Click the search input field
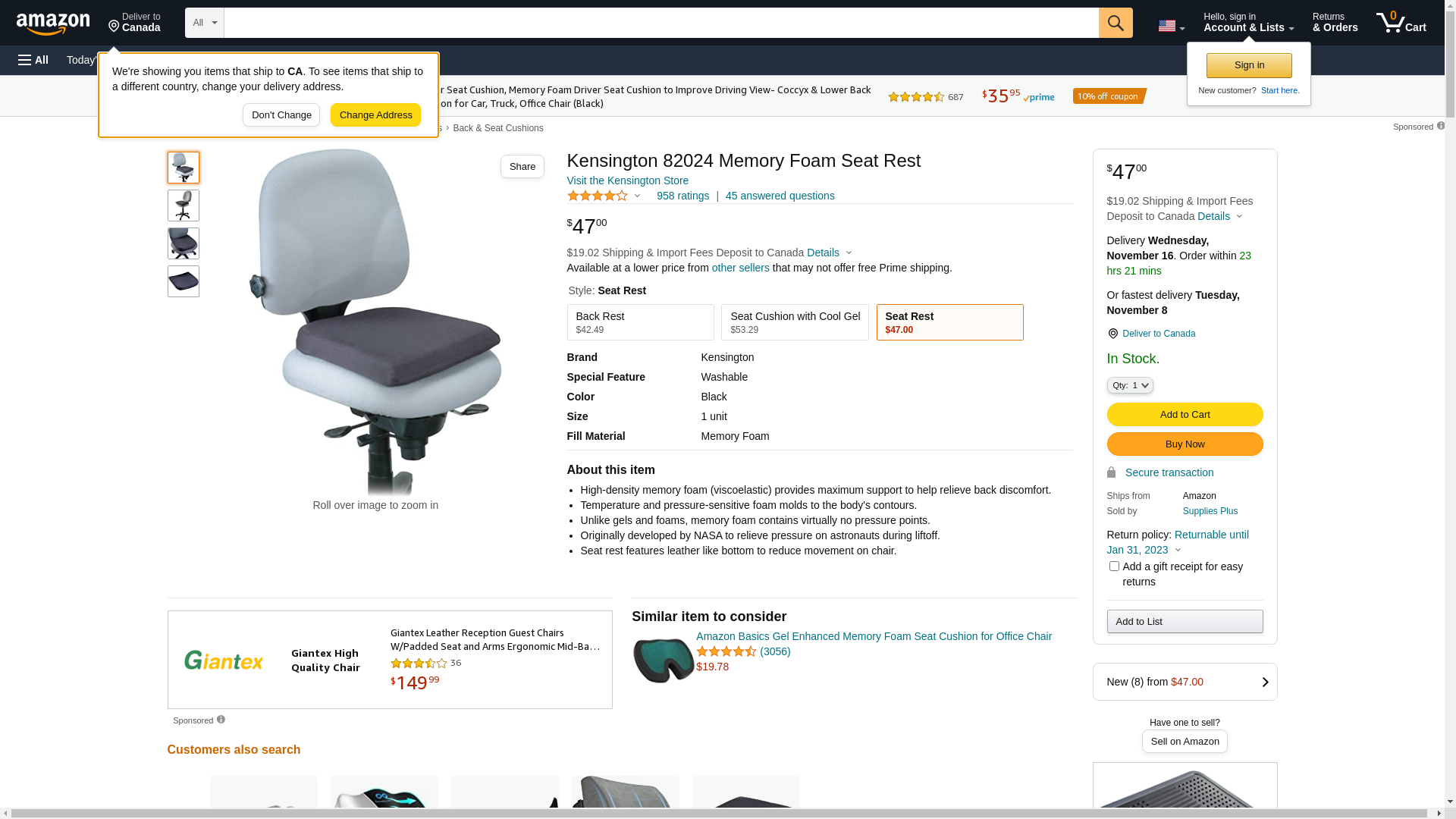This screenshot has width=1456, height=819. (x=661, y=23)
